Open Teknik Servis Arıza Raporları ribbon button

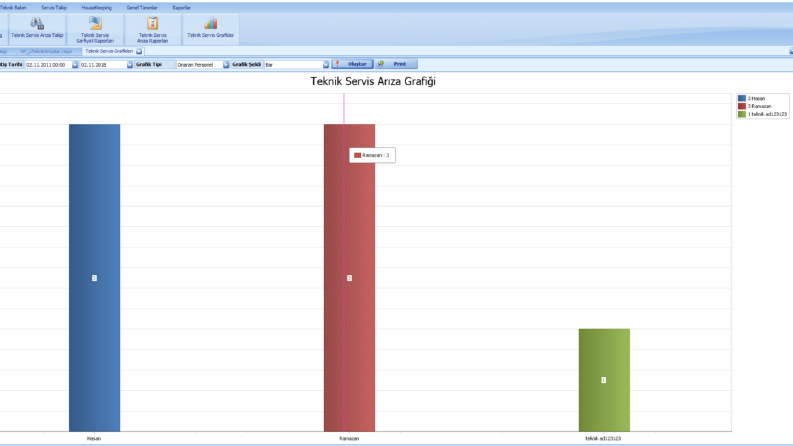coord(152,29)
